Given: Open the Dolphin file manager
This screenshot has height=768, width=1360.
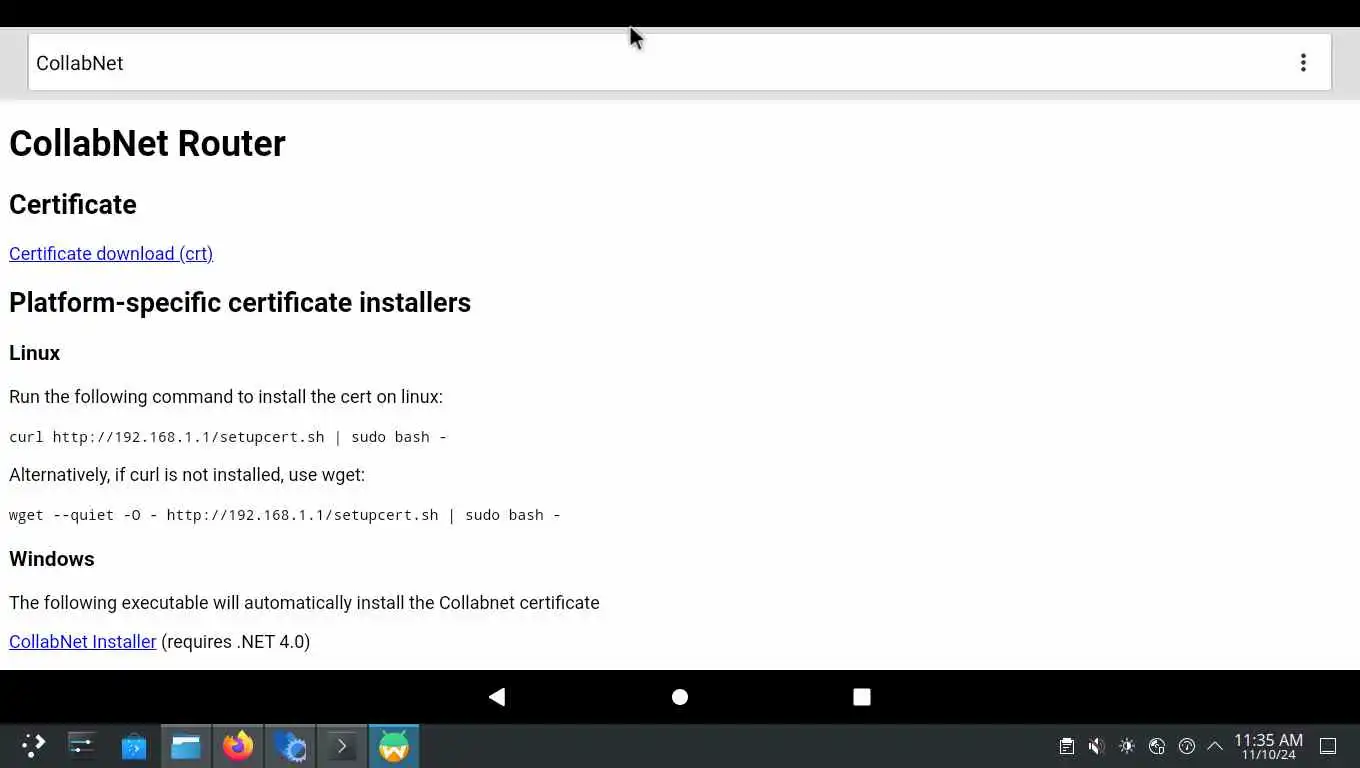Looking at the screenshot, I should (x=186, y=746).
